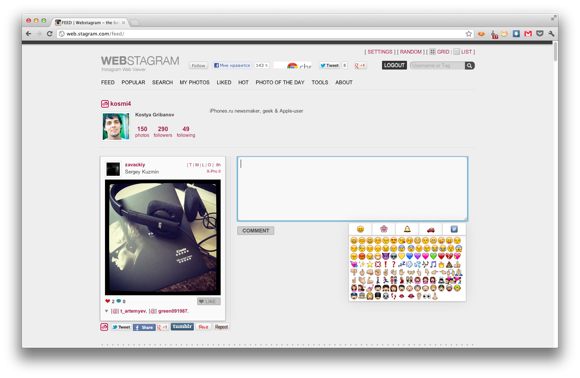Click the LOGOUT button
This screenshot has height=378, width=580.
[394, 65]
